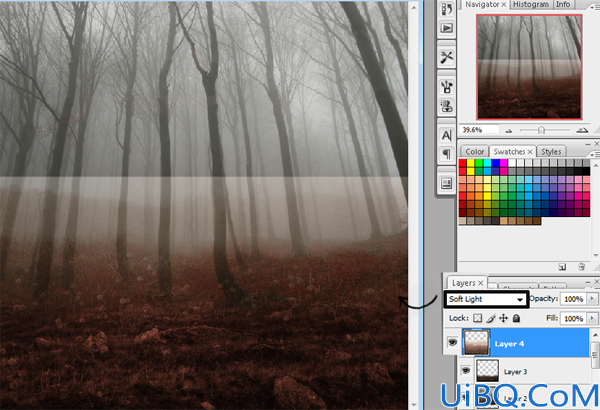This screenshot has width=600, height=410.
Task: Click the delete swatch trash icon
Action: (581, 267)
